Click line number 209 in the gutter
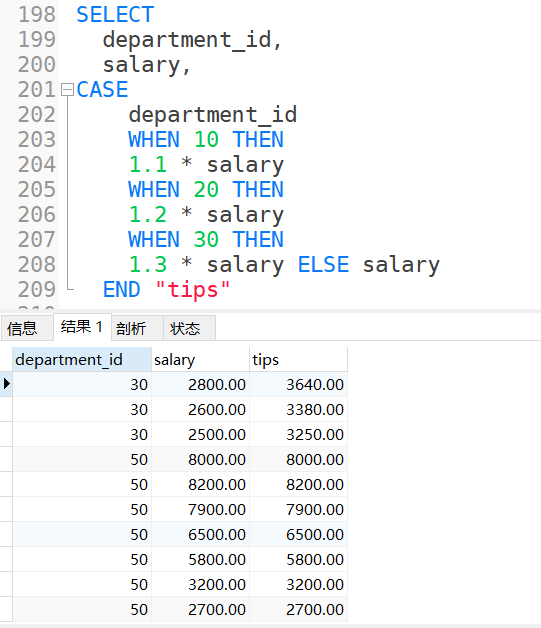 point(36,289)
